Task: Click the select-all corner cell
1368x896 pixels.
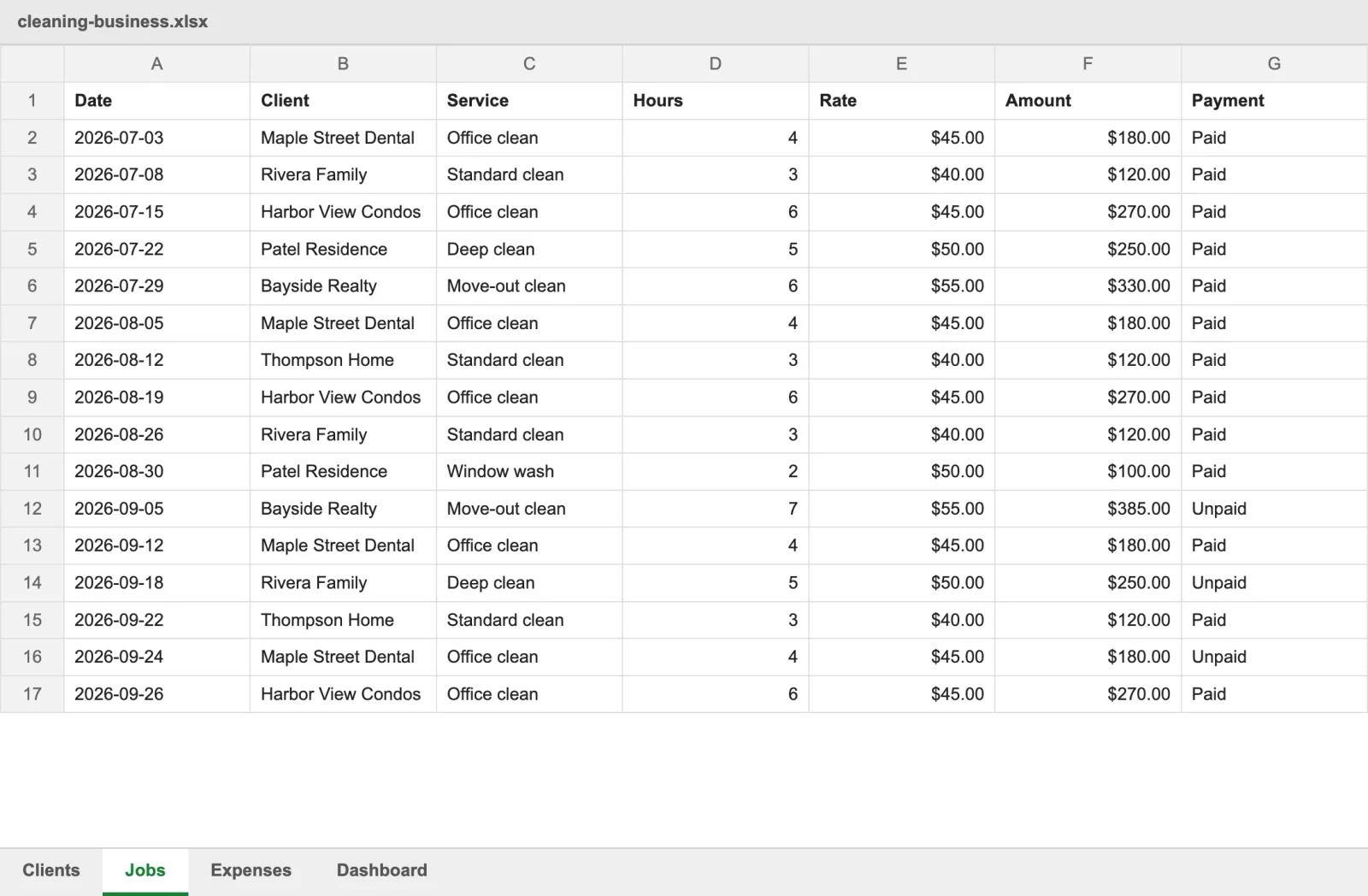Action: [x=32, y=63]
